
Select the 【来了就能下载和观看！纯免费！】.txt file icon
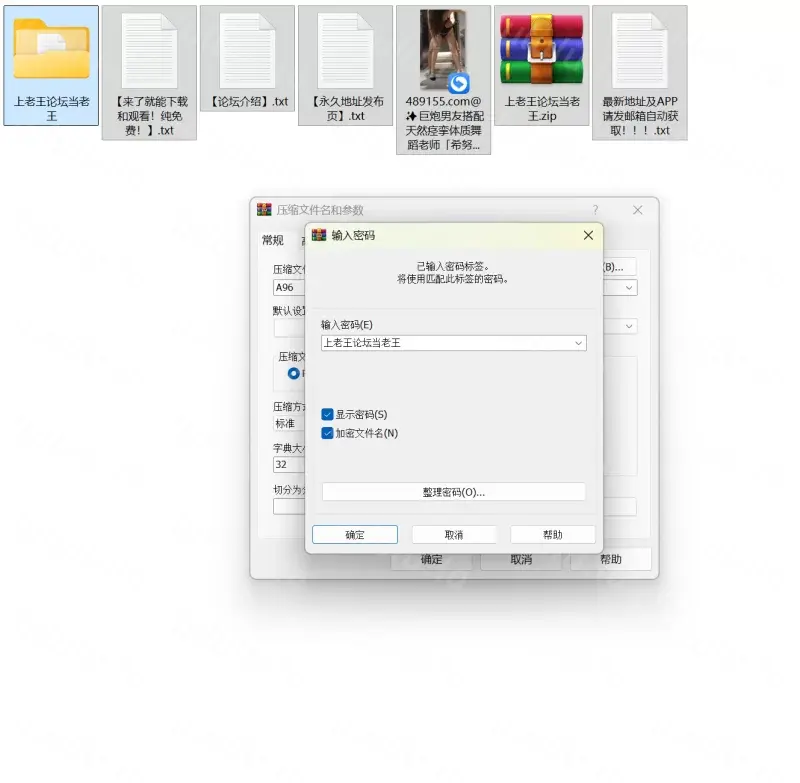(149, 50)
